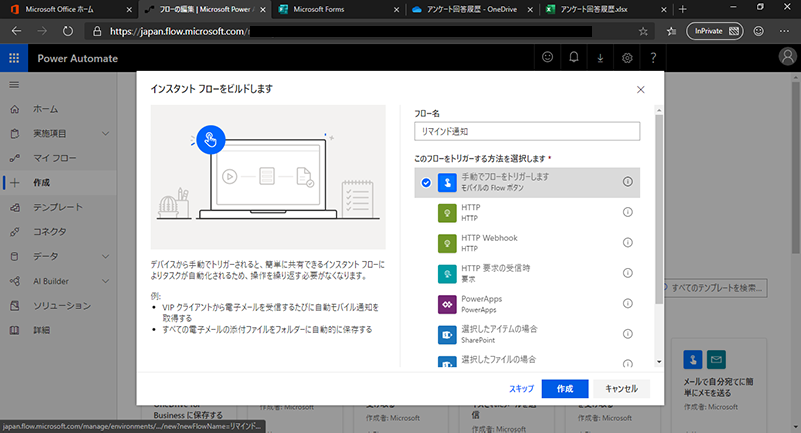Show info icon for 選択したアイテムの場合
Viewport: 801px width, 433px height.
(x=627, y=334)
